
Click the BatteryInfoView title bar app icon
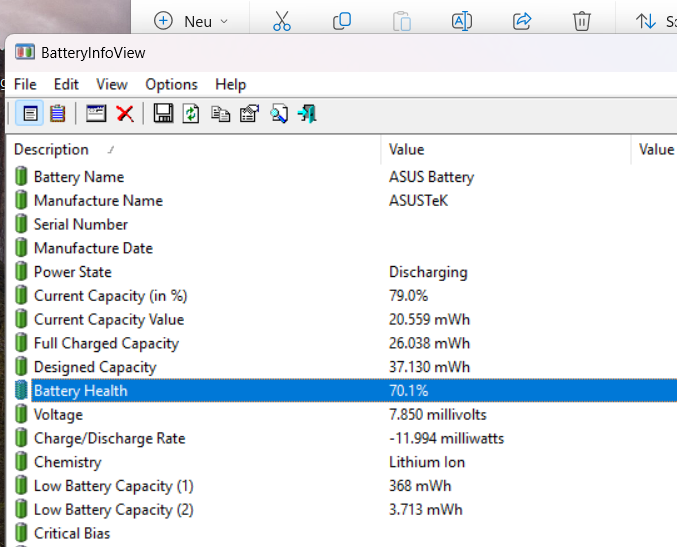(25, 52)
